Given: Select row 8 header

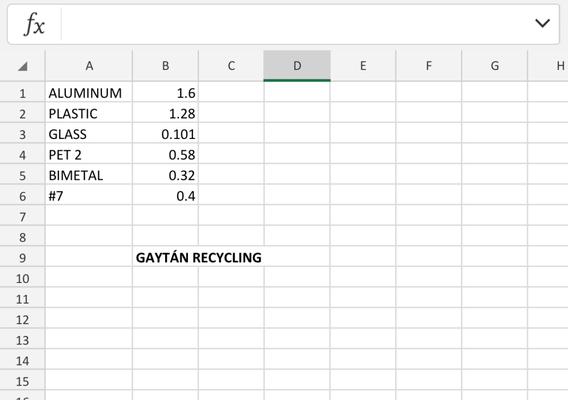Looking at the screenshot, I should [x=22, y=237].
